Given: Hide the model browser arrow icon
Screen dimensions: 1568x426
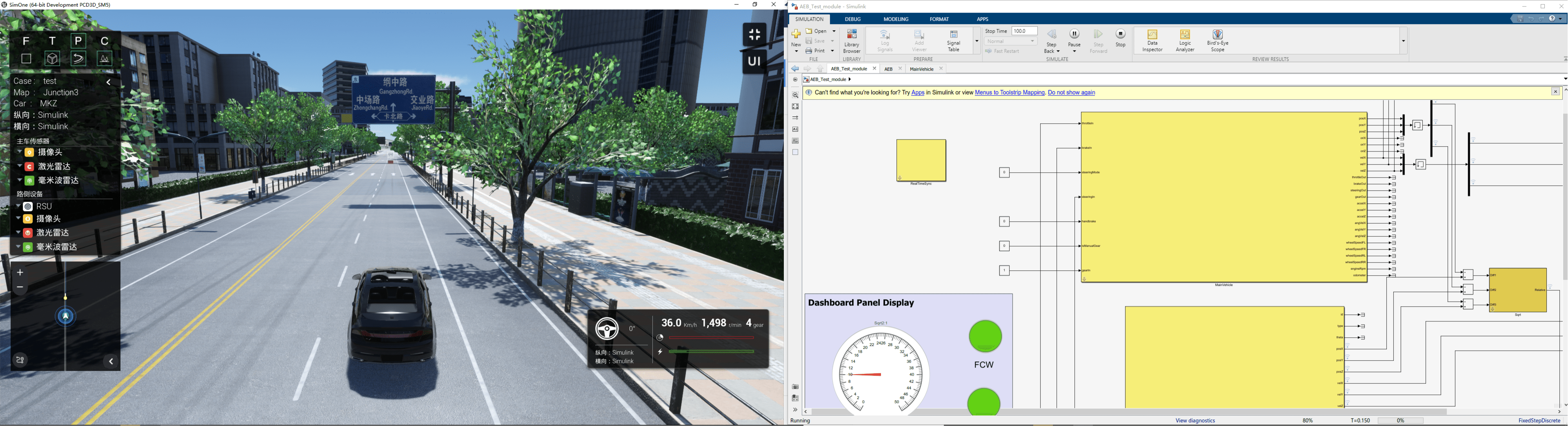Looking at the screenshot, I should (x=795, y=80).
